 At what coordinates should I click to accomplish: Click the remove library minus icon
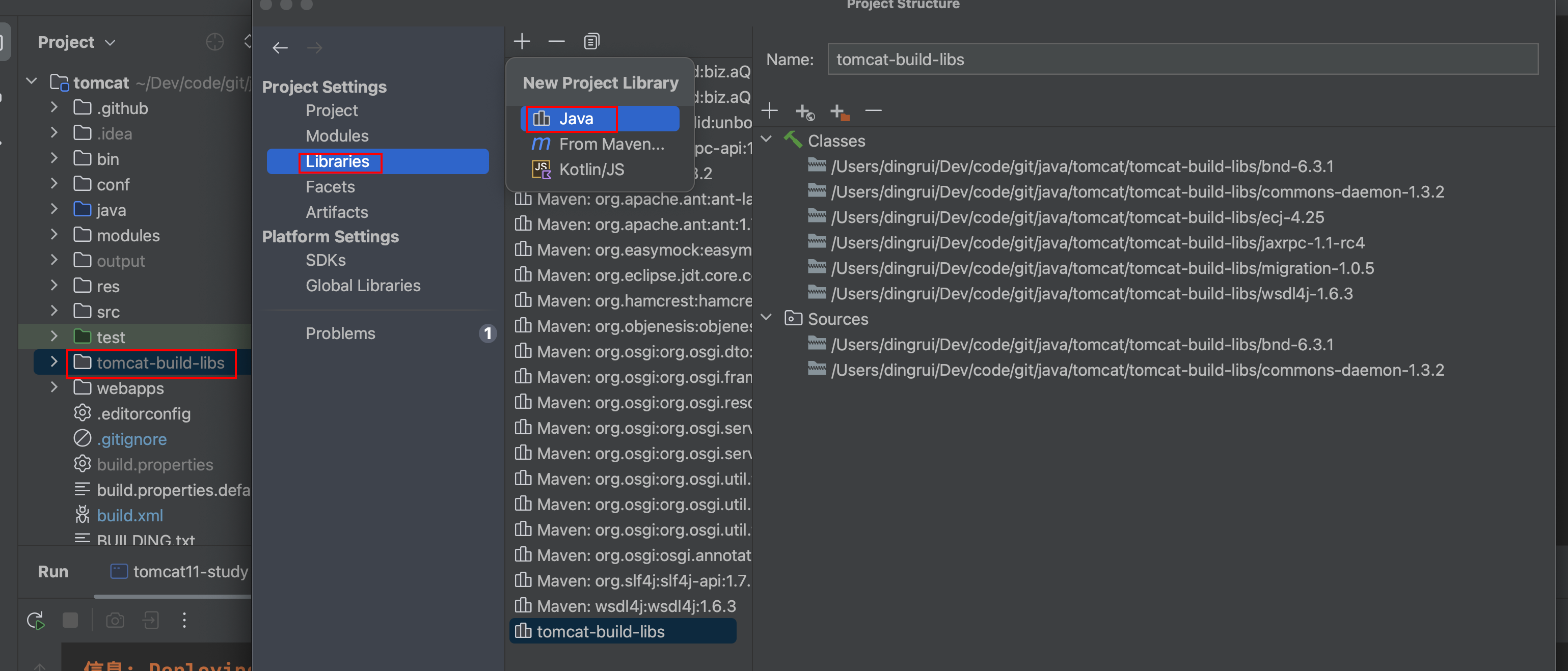[556, 41]
